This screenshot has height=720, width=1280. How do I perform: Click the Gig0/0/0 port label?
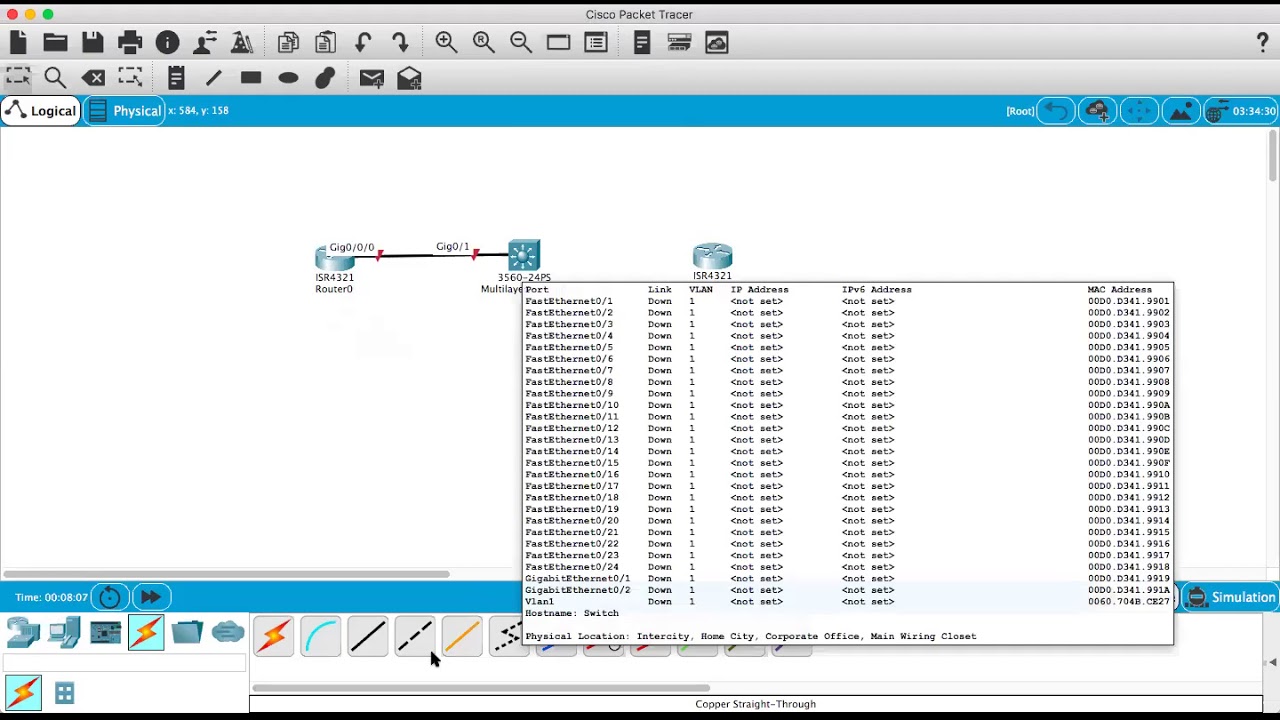click(352, 247)
